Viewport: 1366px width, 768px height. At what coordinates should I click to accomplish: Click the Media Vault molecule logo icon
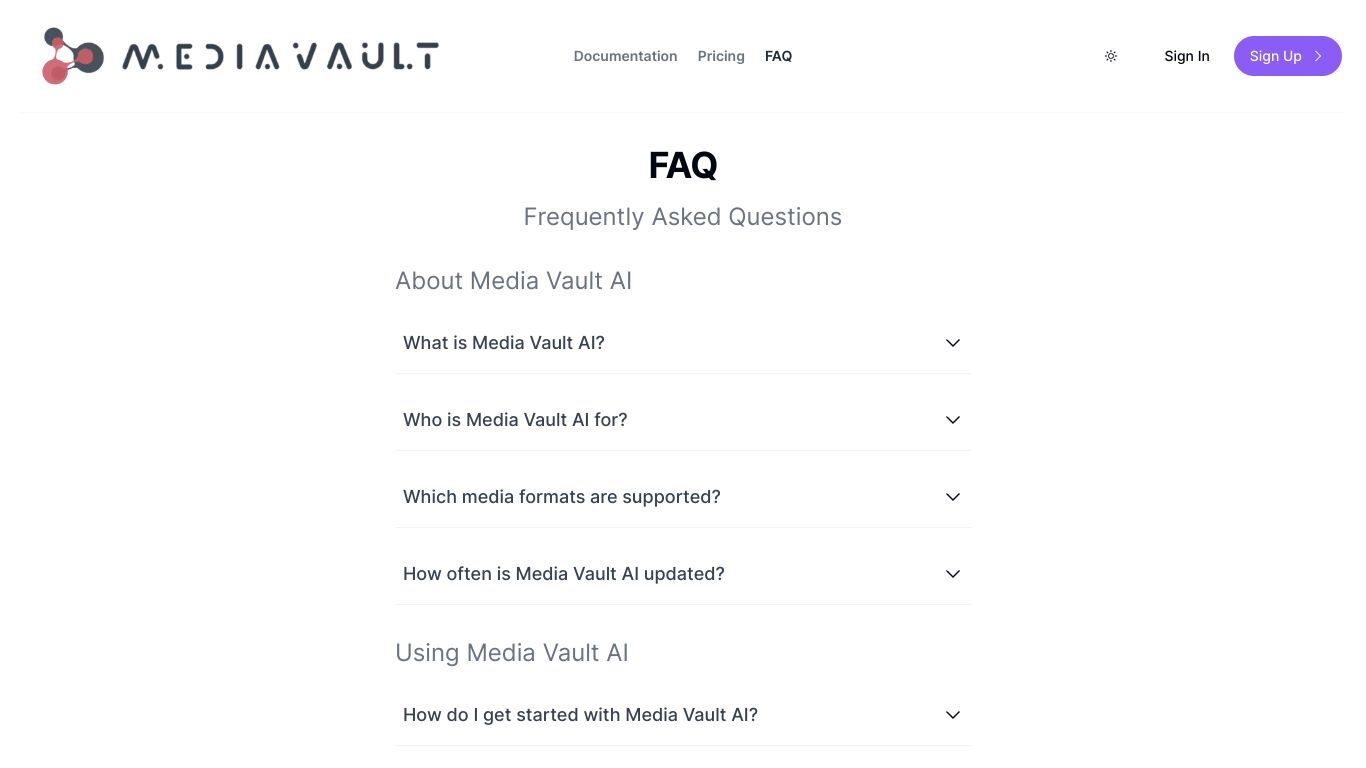73,56
